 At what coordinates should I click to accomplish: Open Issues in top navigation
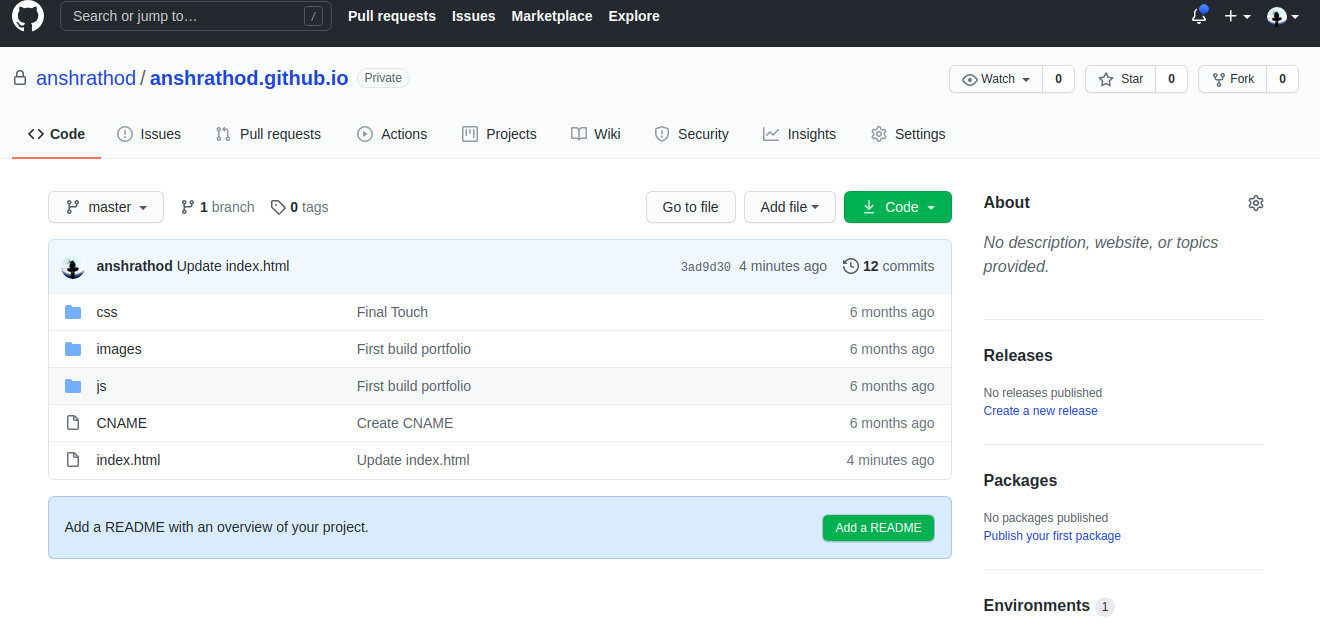pos(474,16)
